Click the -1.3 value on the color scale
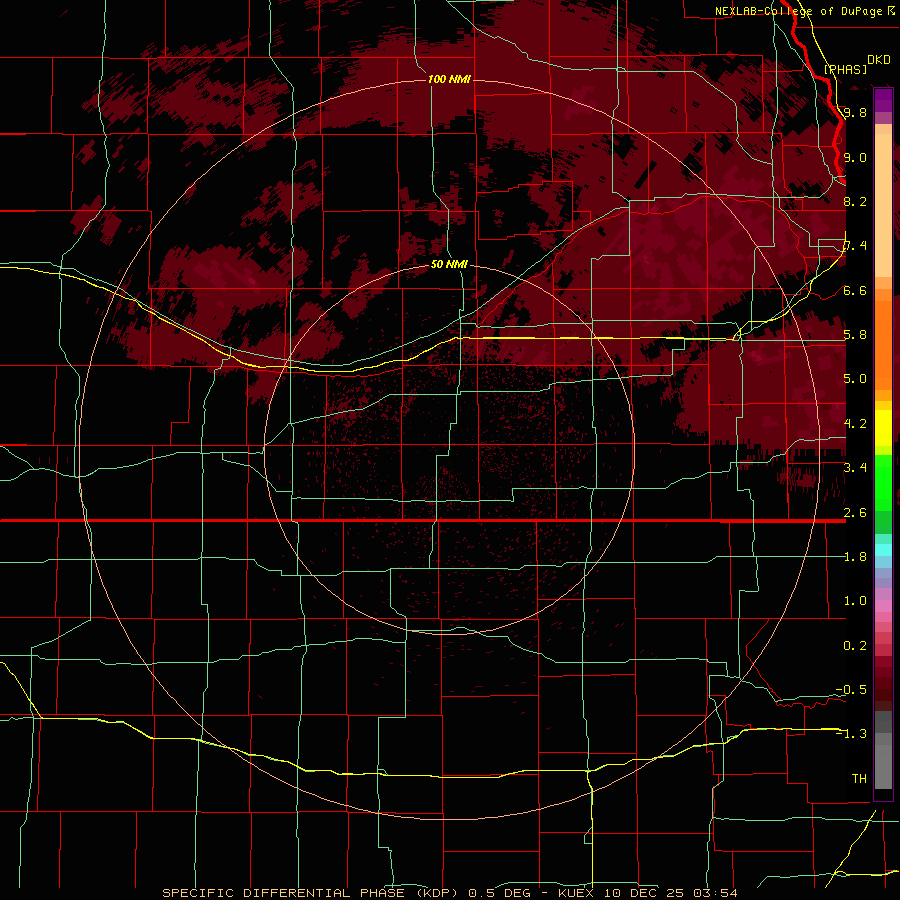Screen dimensions: 900x900 pos(851,734)
